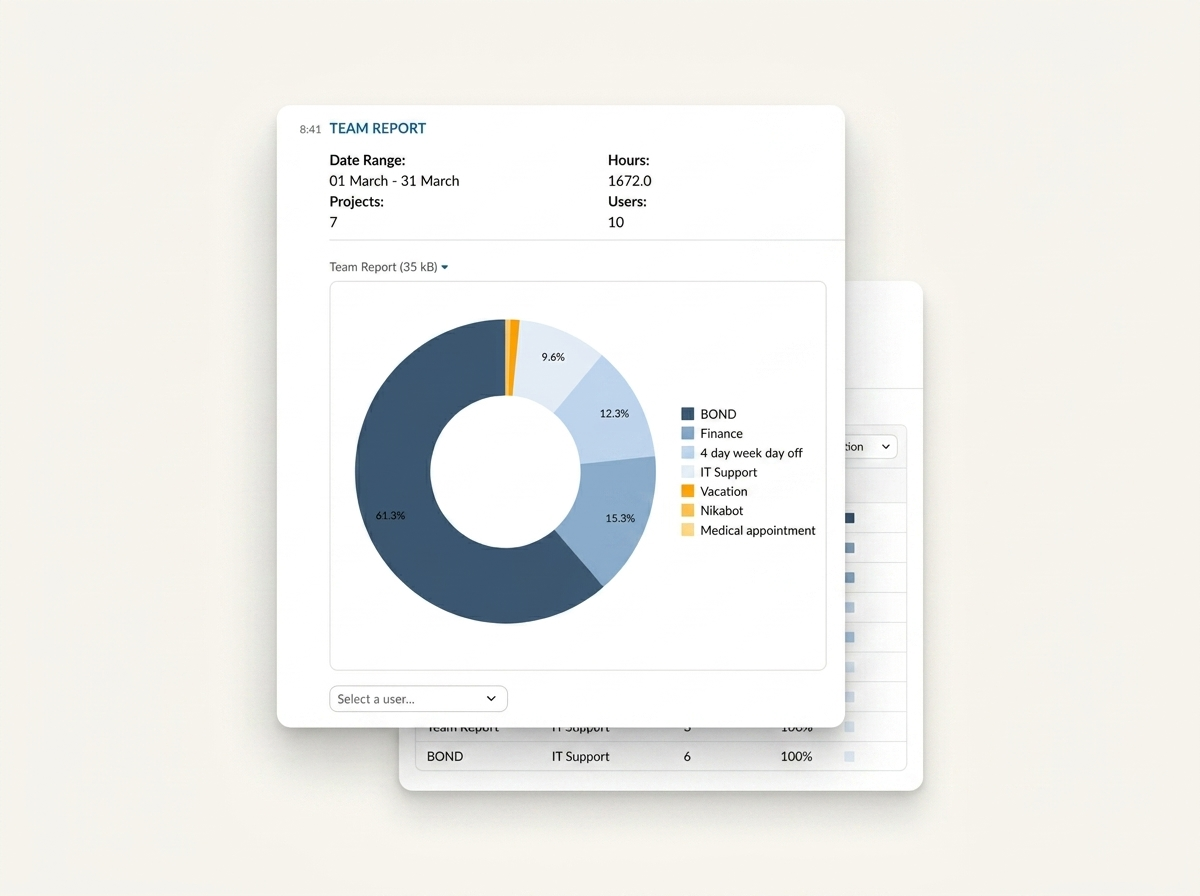Click the Nikabot legend label

pos(722,511)
